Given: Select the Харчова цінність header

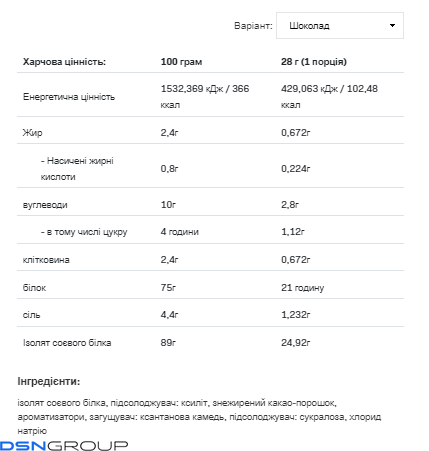Looking at the screenshot, I should [x=64, y=62].
